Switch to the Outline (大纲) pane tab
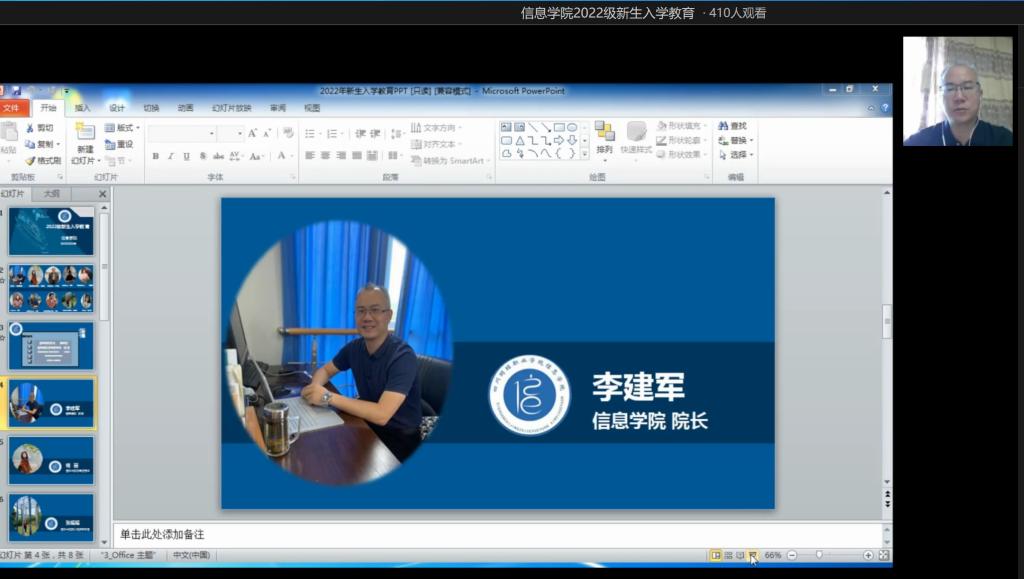The image size is (1024, 579). 51,194
